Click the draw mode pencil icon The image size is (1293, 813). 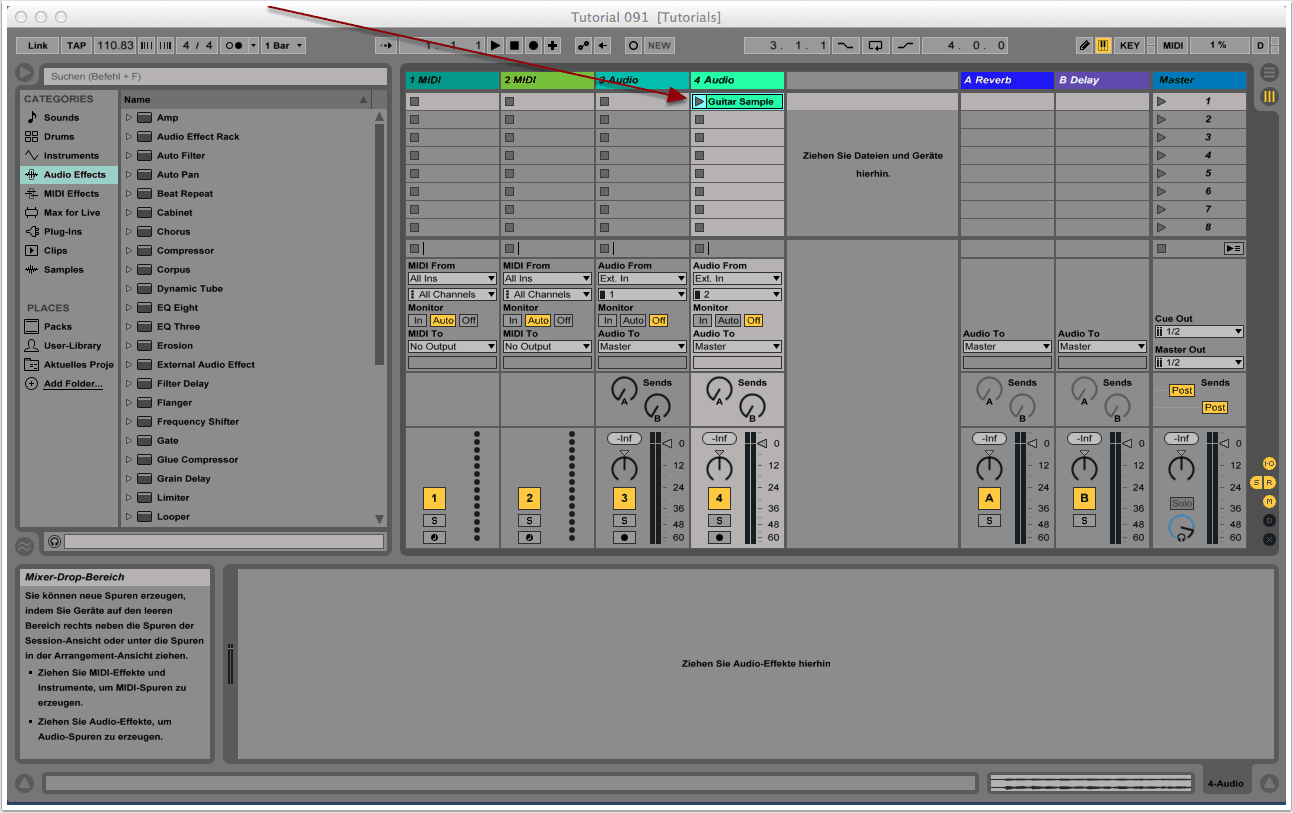1084,45
